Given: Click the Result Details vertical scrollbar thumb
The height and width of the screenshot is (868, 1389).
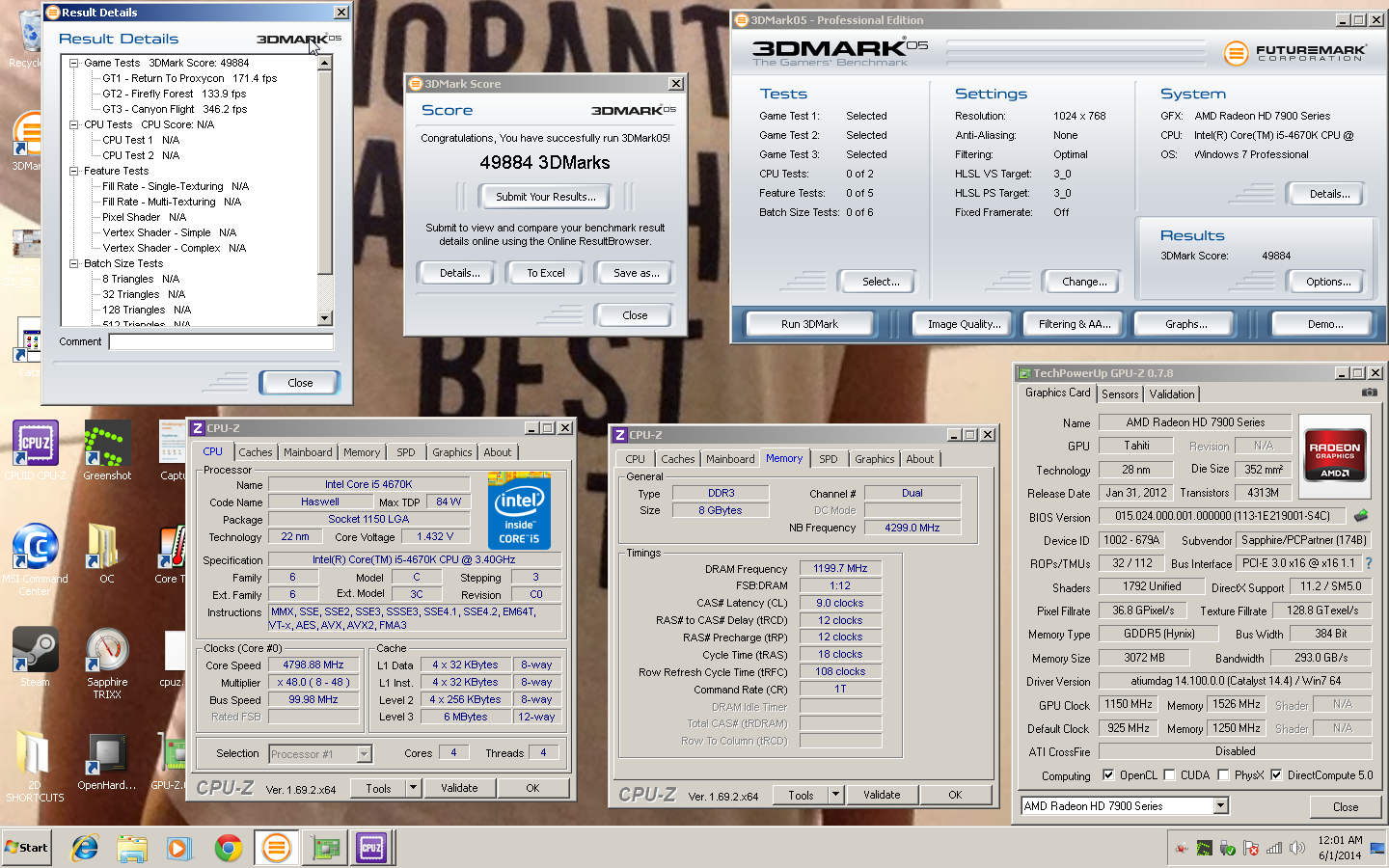Looking at the screenshot, I should tap(325, 172).
